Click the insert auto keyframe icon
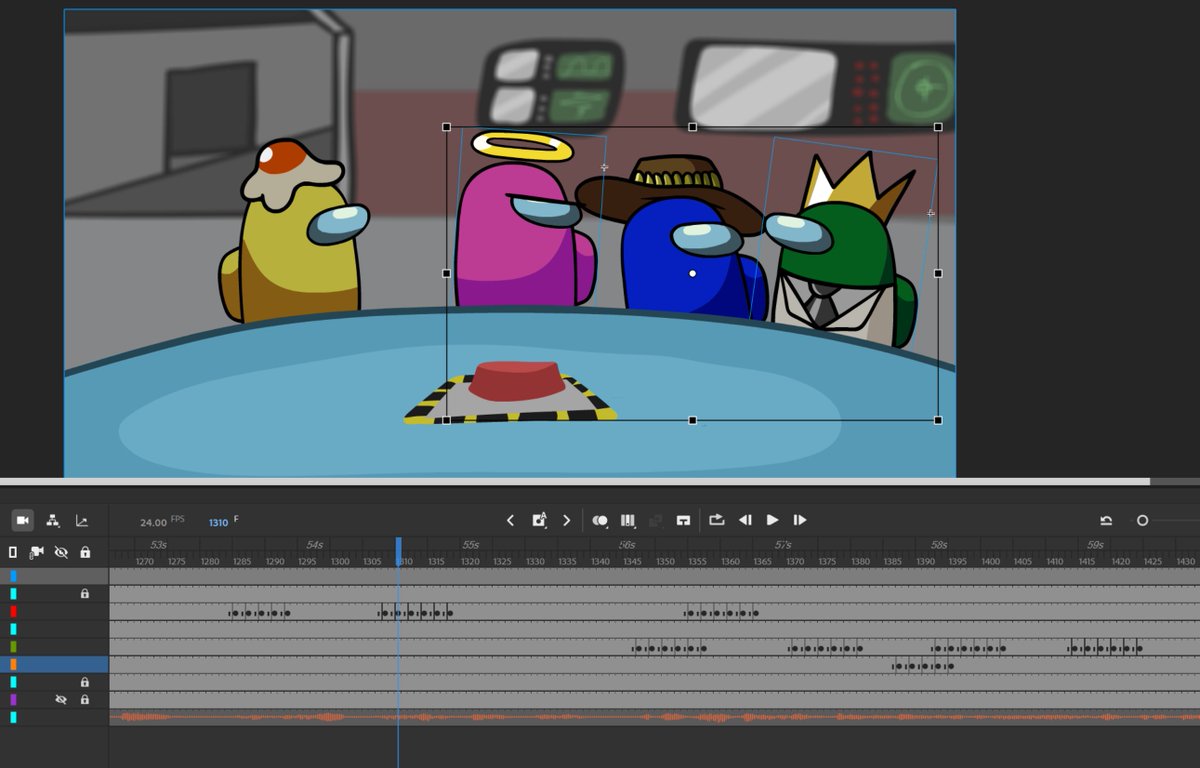 [539, 520]
